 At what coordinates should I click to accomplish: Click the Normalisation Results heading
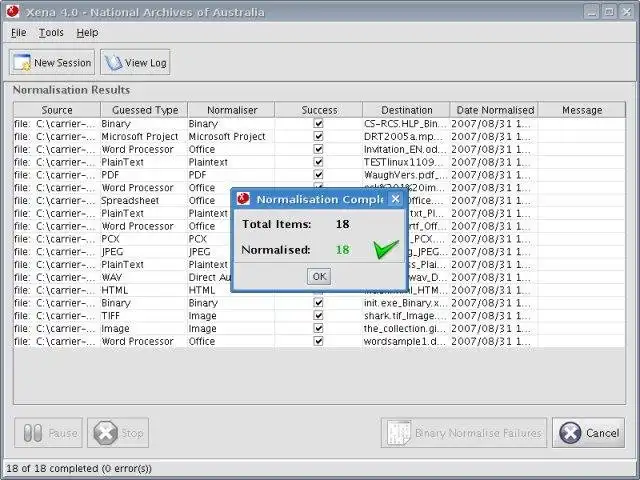click(71, 90)
